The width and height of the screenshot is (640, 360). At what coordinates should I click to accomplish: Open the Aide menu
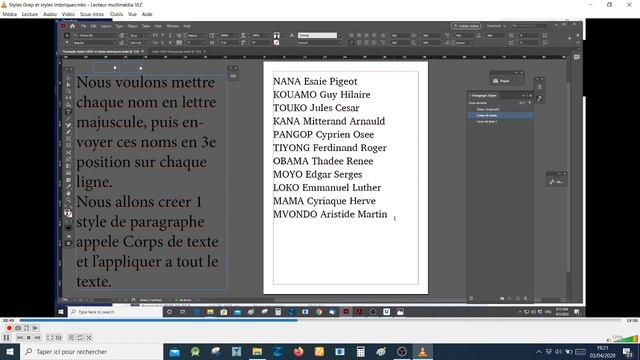point(147,14)
